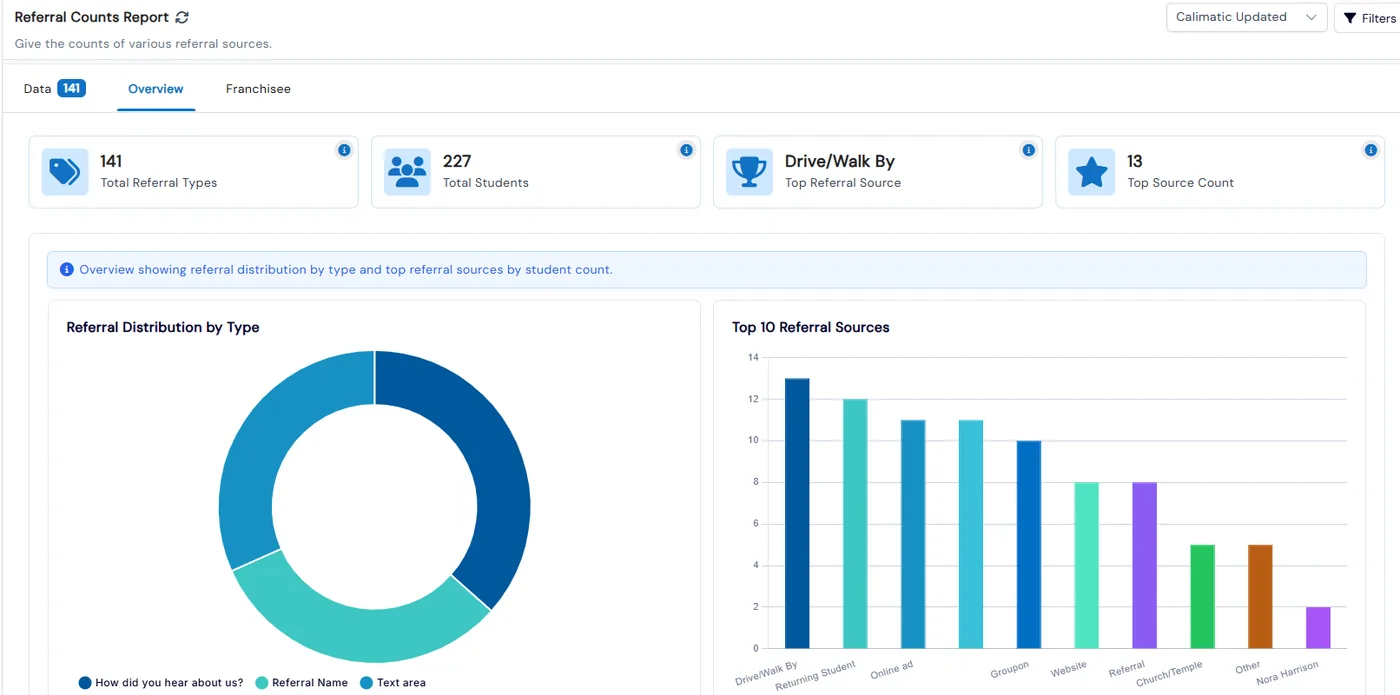The image size is (1400, 695).
Task: Click the 'Church/Temple' axis label
Action: (x=1169, y=674)
